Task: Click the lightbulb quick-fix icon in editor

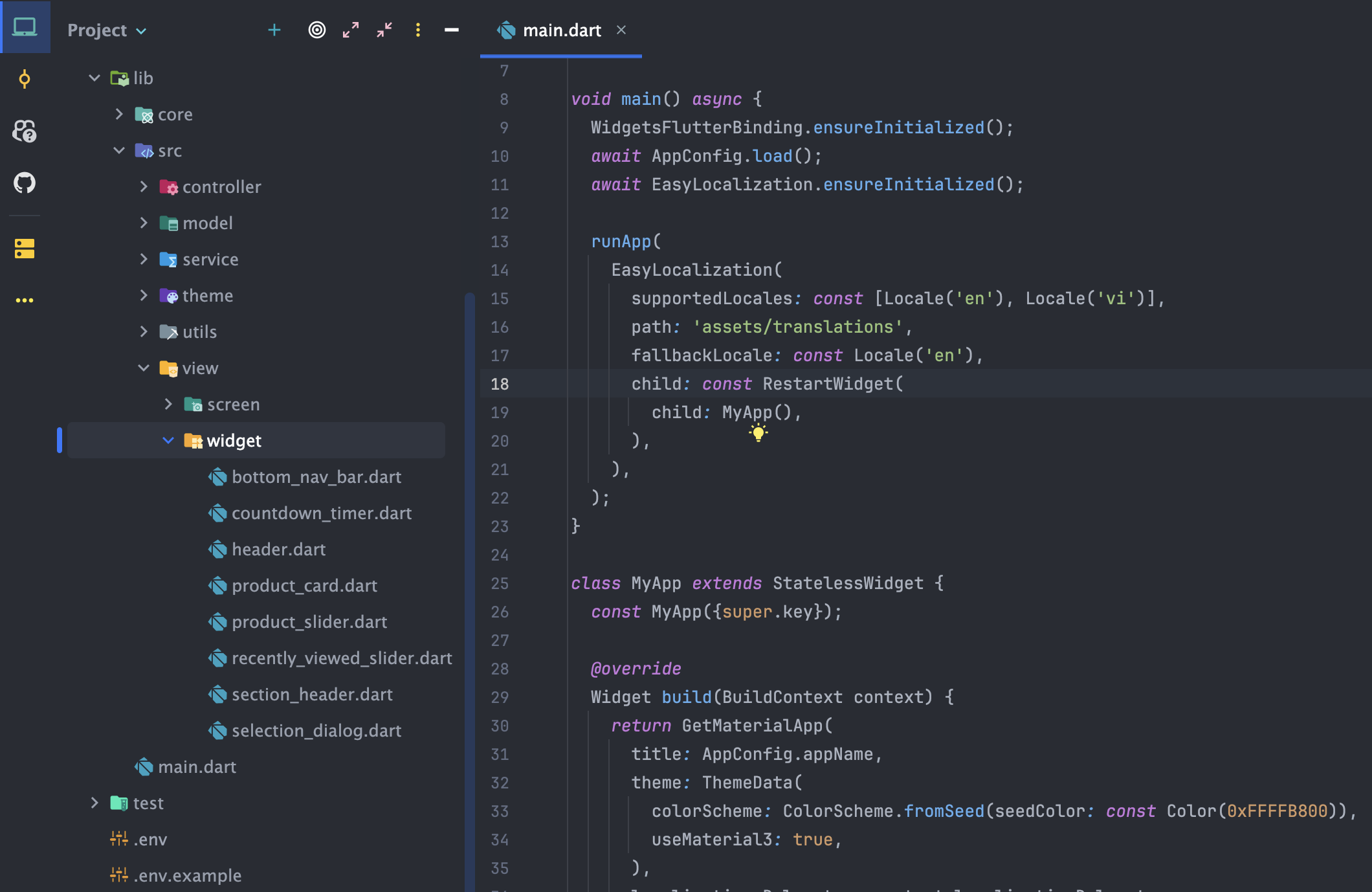Action: click(758, 432)
